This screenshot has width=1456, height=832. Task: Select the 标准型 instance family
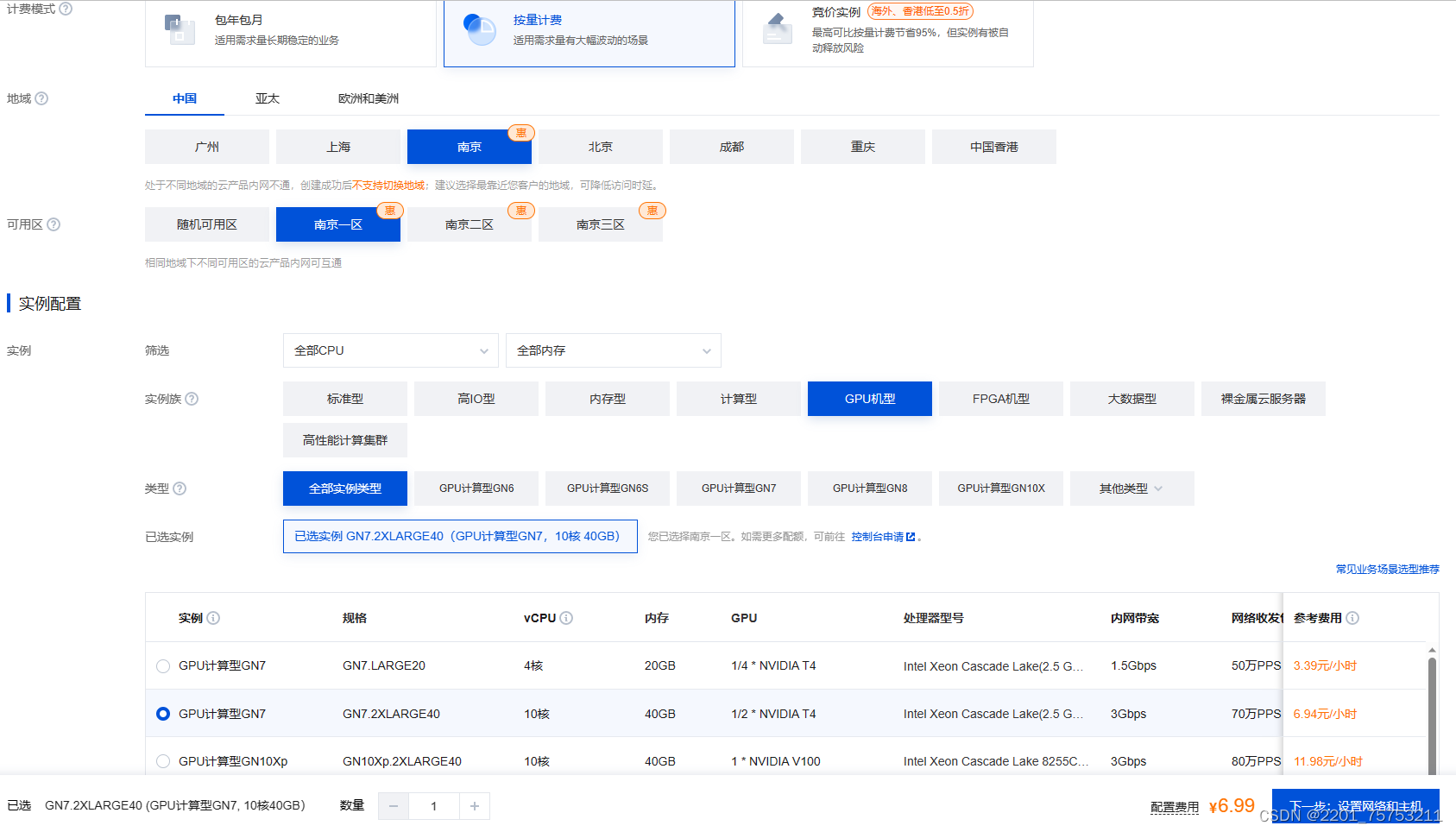[345, 399]
